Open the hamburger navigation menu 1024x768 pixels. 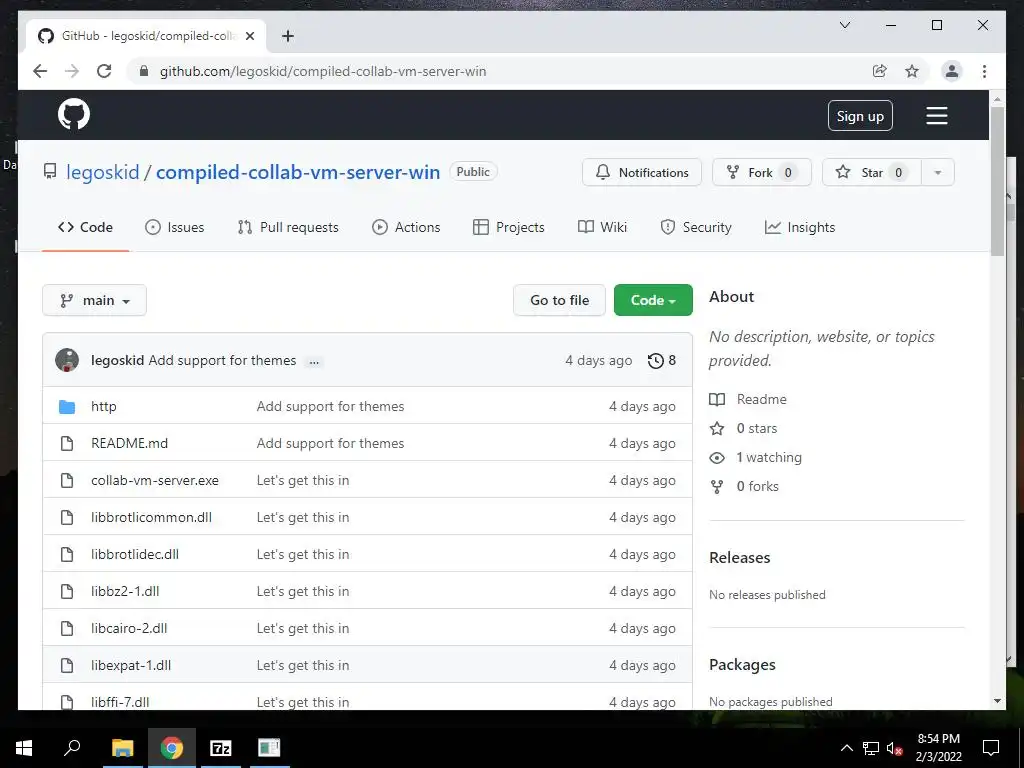tap(936, 116)
